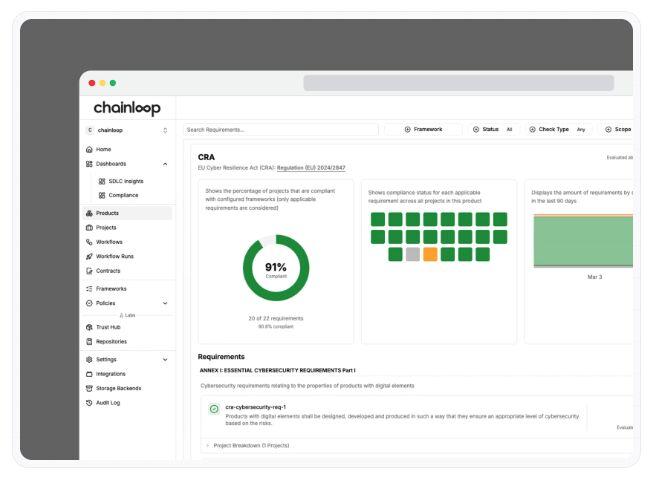Click the plus icon beside Scope filter
The width and height of the screenshot is (648, 479).
[608, 129]
